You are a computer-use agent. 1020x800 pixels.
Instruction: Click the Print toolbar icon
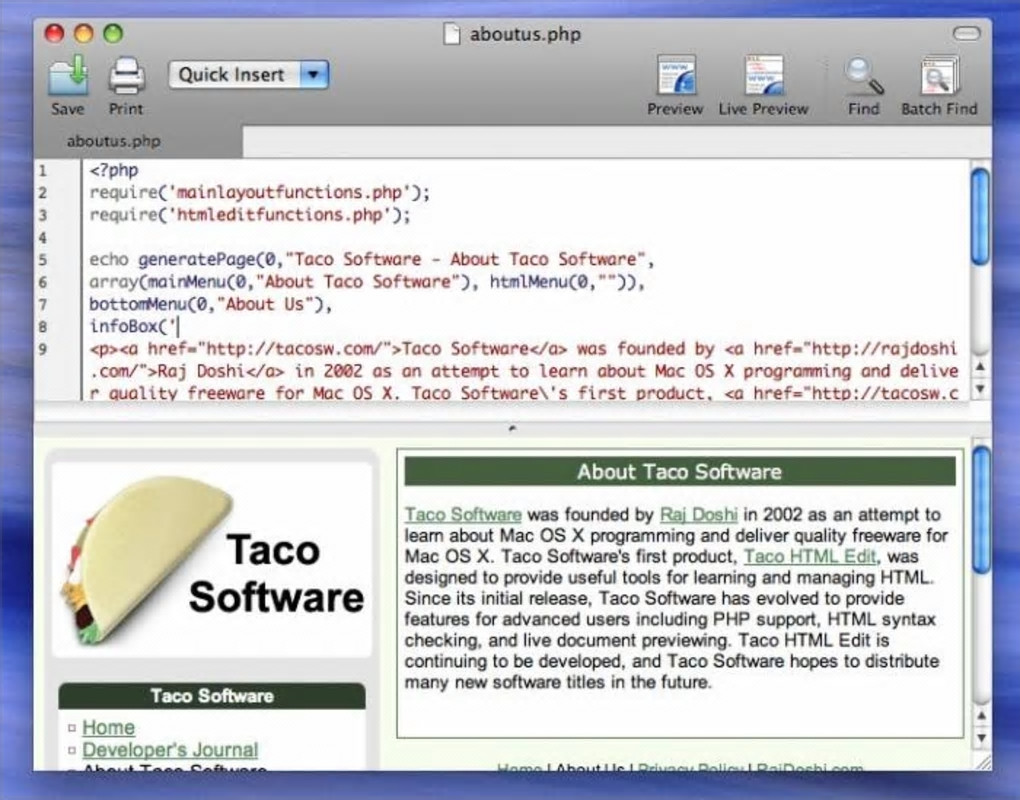coord(126,77)
